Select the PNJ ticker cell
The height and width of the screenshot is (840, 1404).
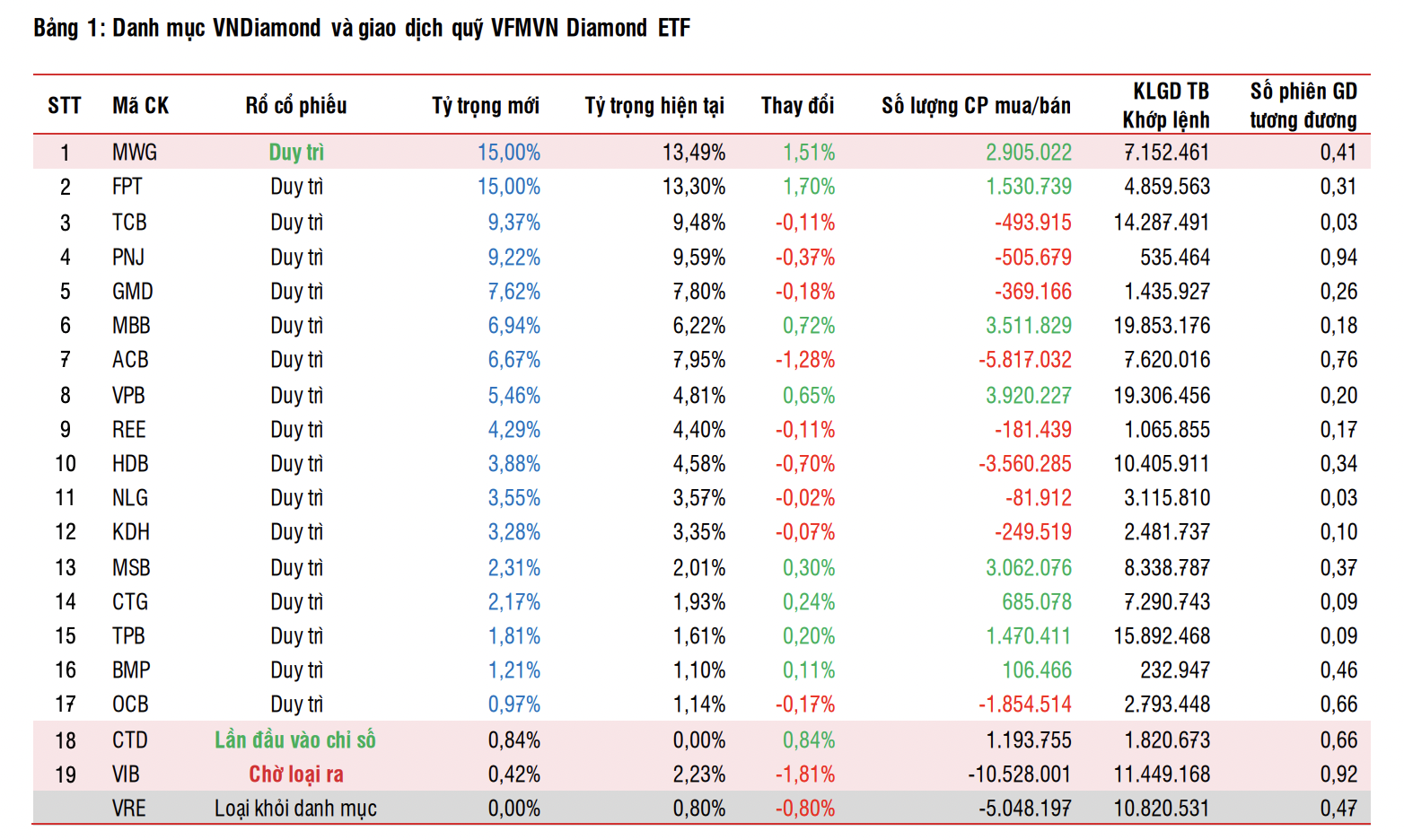tap(128, 258)
